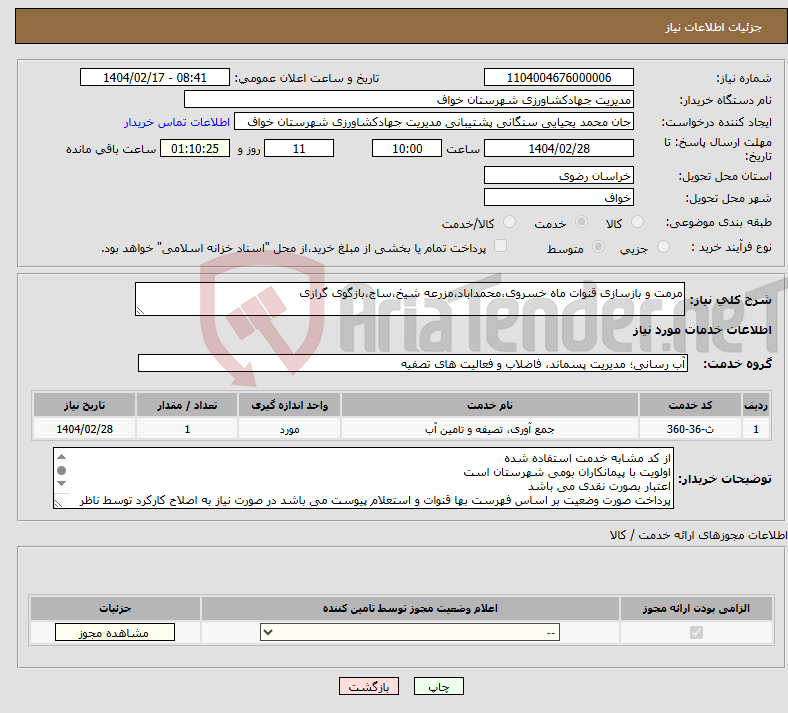Select the کالا radio button
Screen dimensions: 788x713
(637, 222)
